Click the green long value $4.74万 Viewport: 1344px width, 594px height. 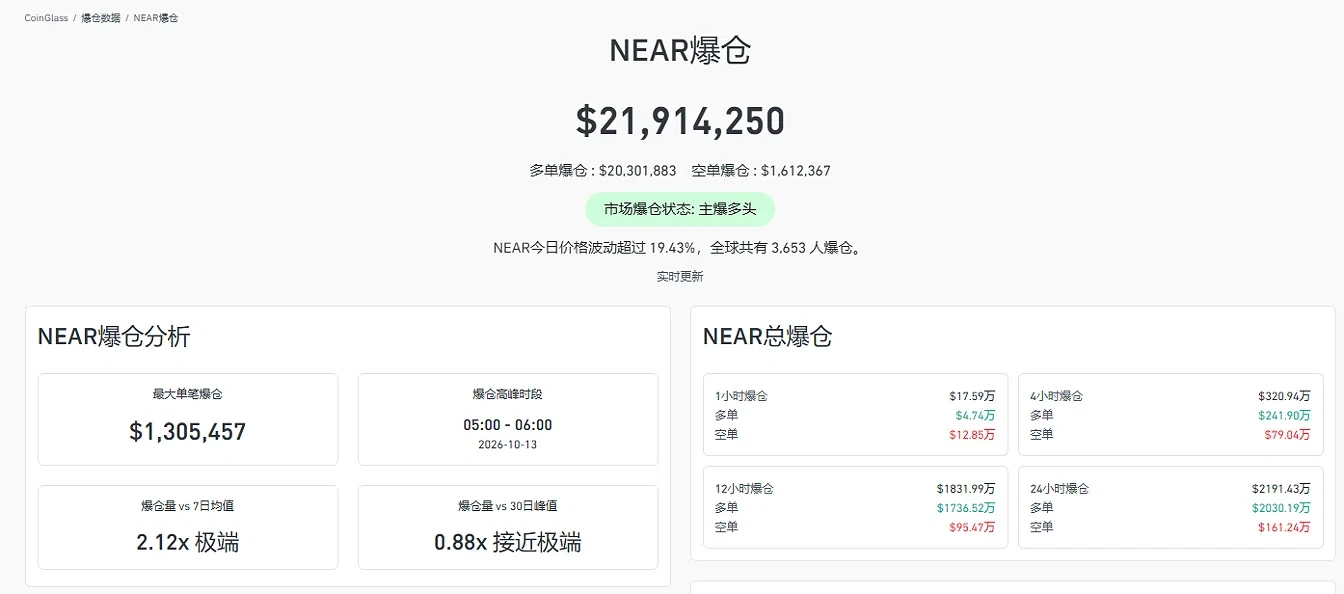pyautogui.click(x=975, y=415)
